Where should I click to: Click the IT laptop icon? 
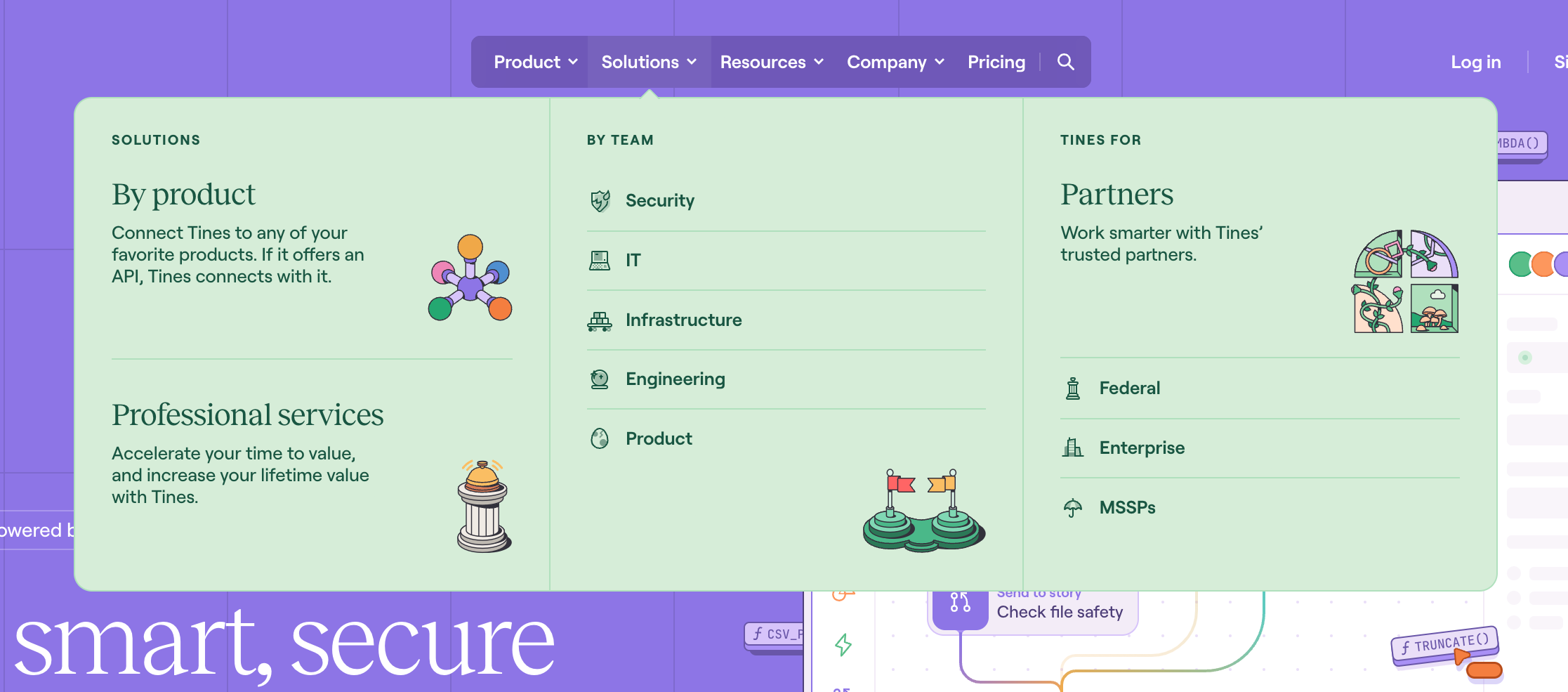click(599, 261)
